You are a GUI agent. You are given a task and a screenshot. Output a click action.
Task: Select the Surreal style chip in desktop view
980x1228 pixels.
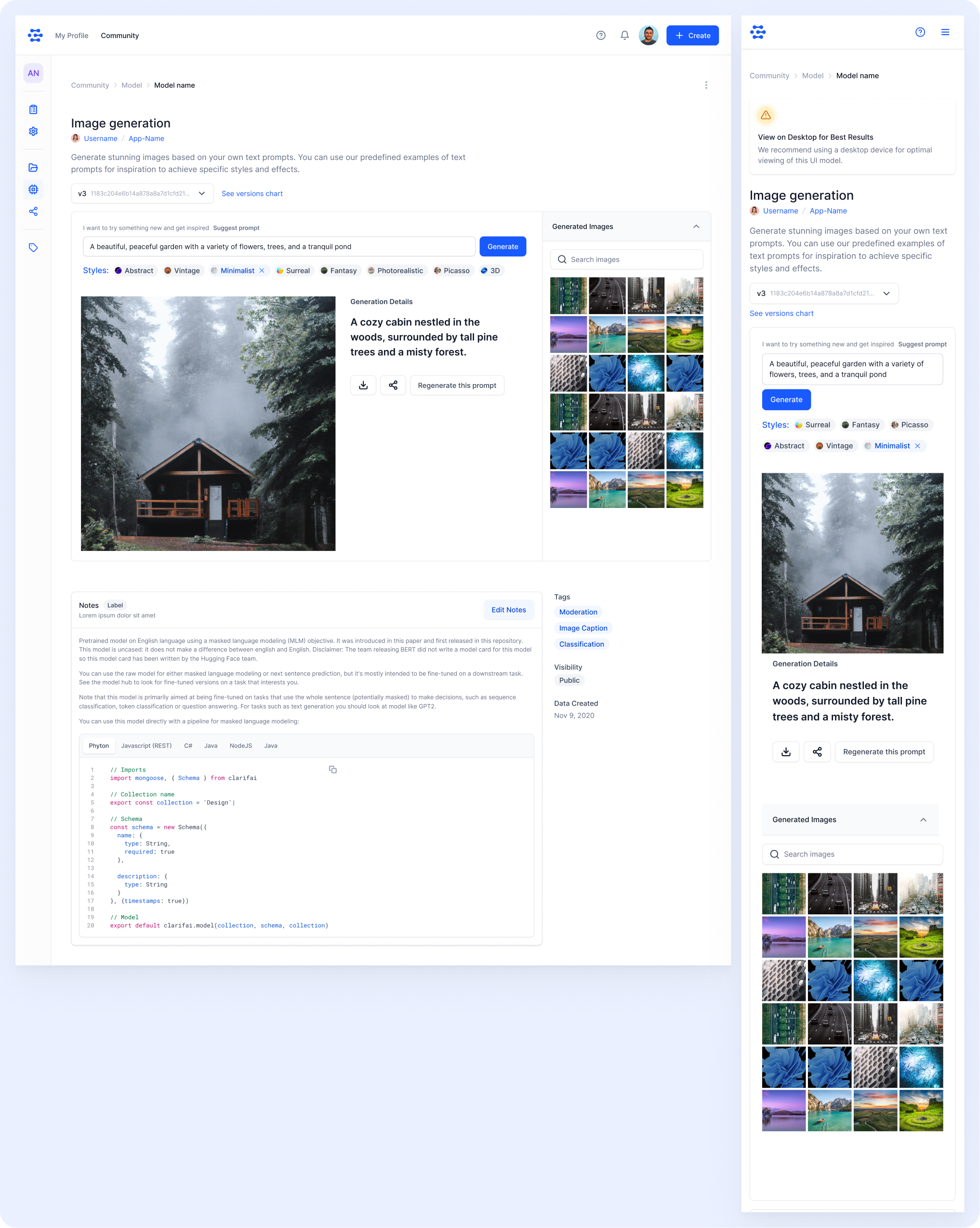click(x=293, y=270)
